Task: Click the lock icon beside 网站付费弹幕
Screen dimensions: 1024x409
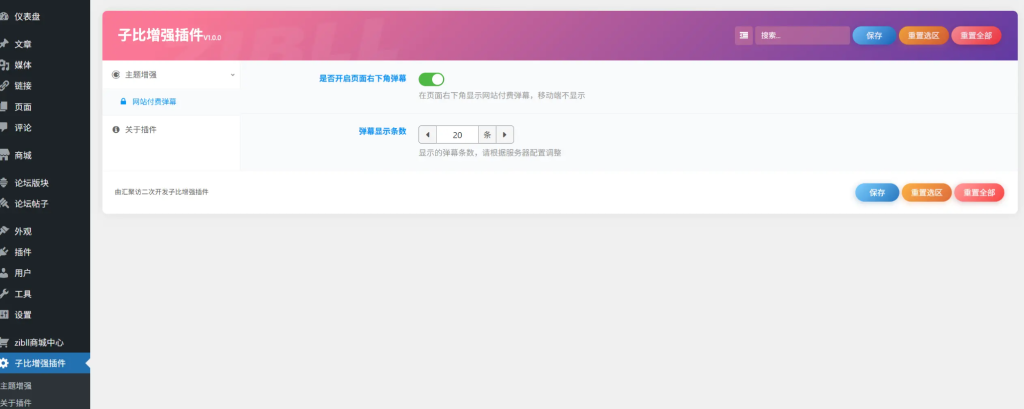Action: pyautogui.click(x=123, y=102)
